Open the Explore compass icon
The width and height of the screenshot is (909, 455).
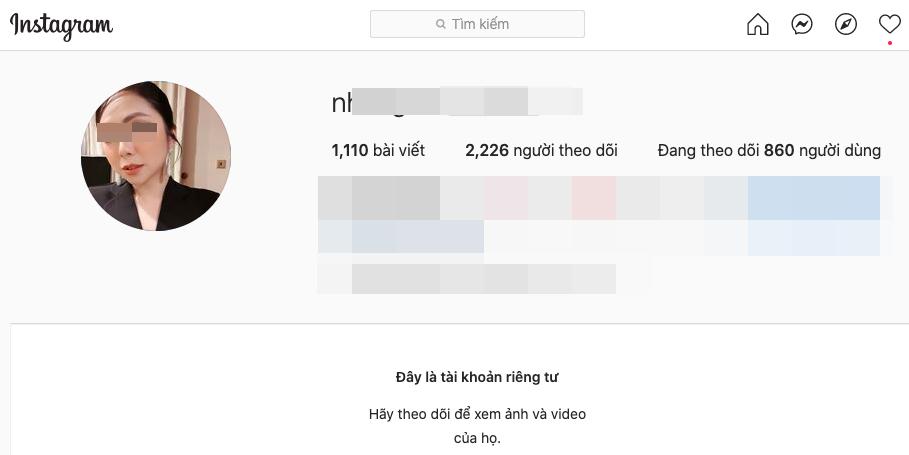coord(846,24)
